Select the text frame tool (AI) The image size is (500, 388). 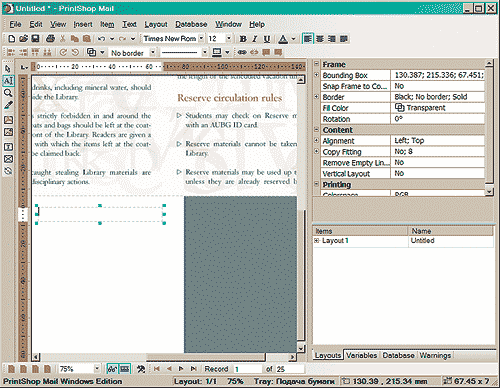[8, 81]
